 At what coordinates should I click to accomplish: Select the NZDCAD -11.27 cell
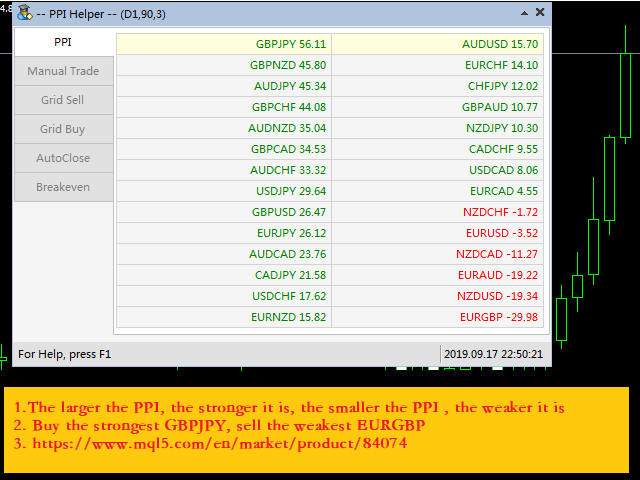pyautogui.click(x=438, y=254)
